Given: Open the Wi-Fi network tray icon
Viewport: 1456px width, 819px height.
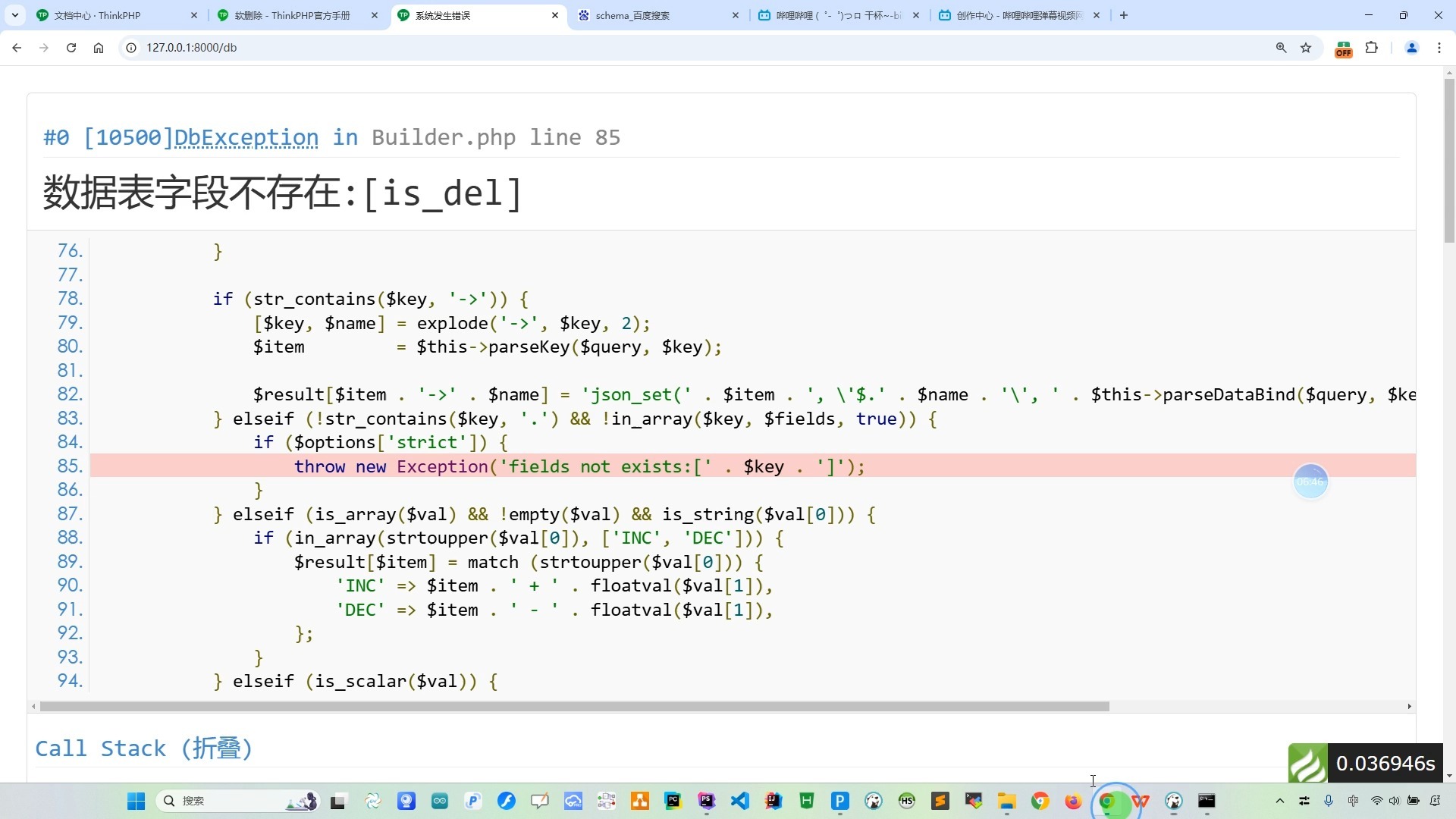Looking at the screenshot, I should click(1377, 801).
